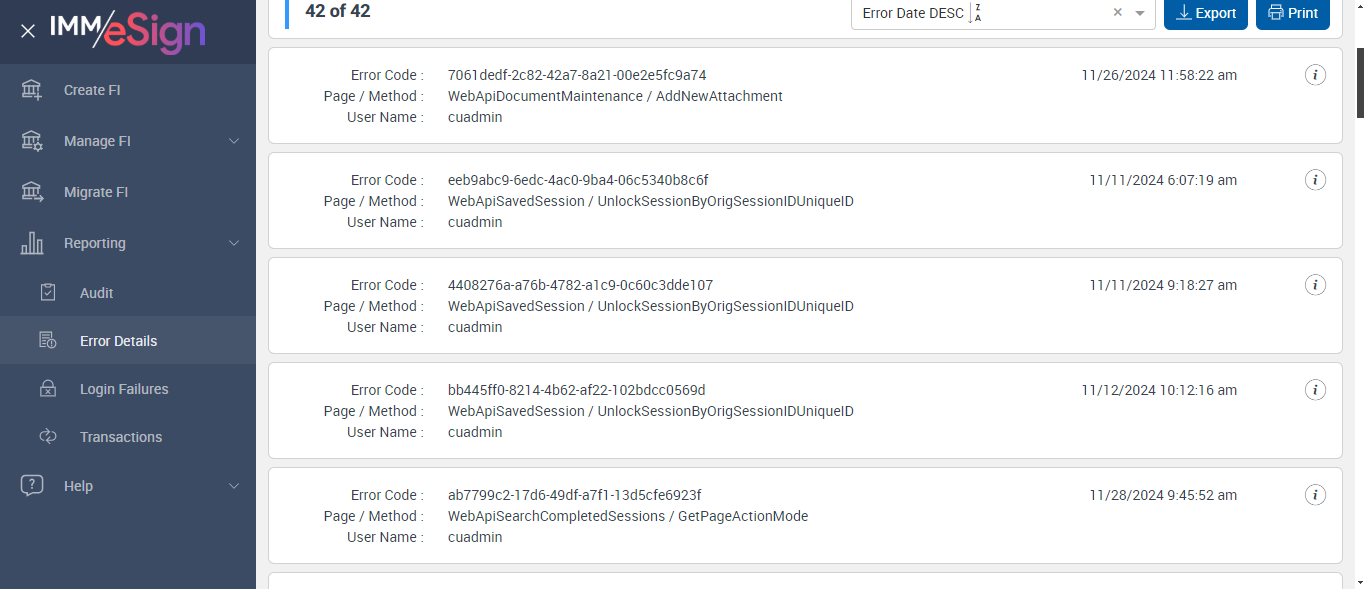Click the Login Failures lock icon
Viewport: 1366px width, 589px height.
[48, 389]
